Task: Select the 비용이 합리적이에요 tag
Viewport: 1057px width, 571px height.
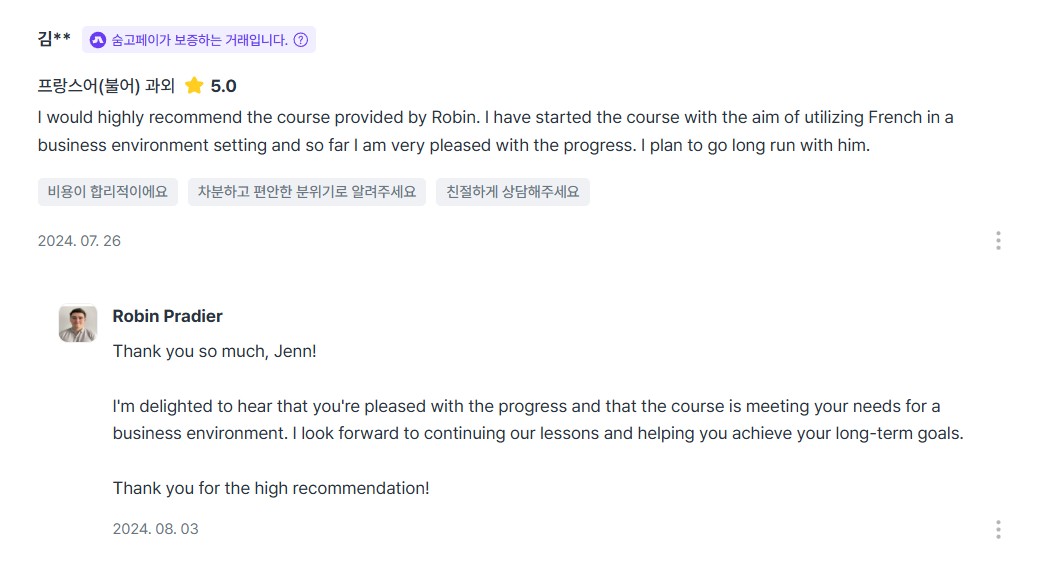Action: [x=108, y=192]
